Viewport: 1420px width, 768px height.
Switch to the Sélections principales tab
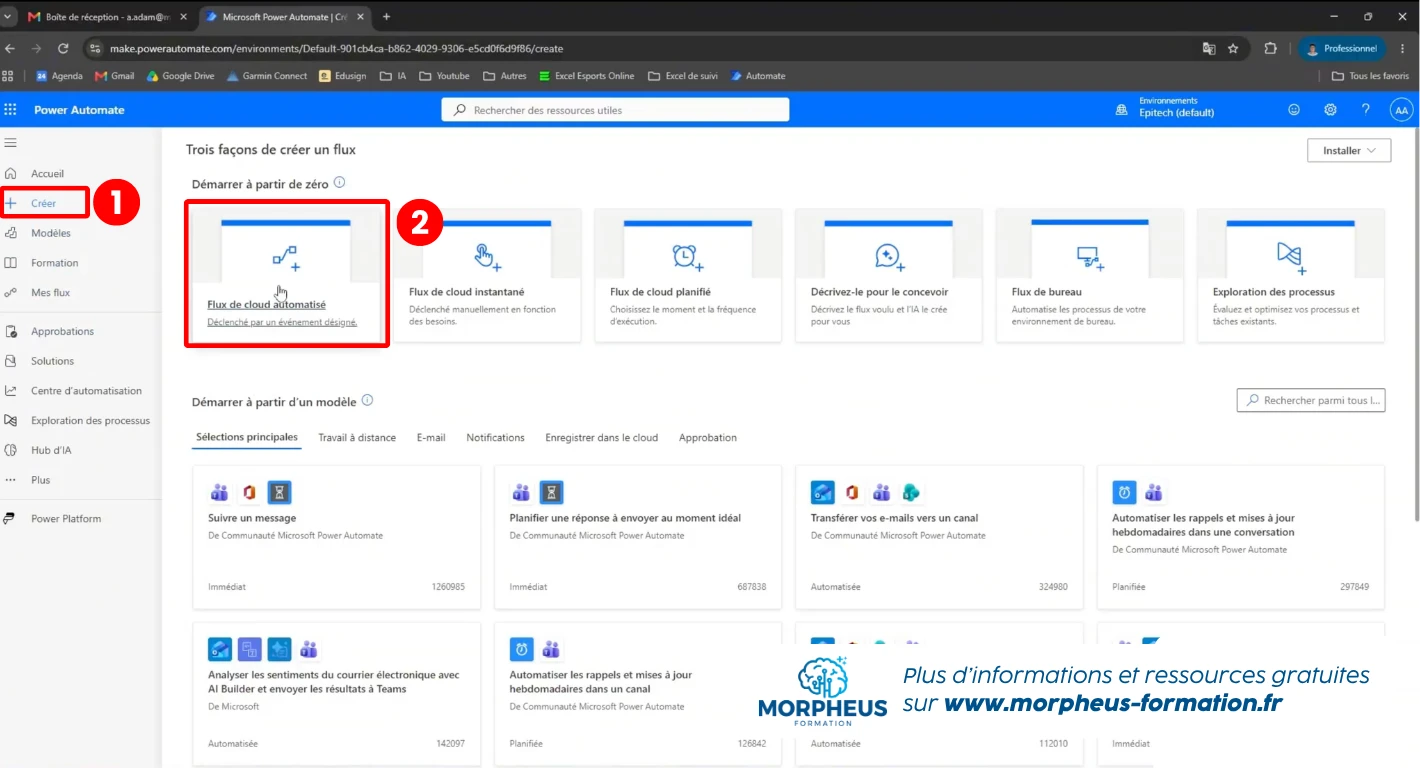point(247,438)
